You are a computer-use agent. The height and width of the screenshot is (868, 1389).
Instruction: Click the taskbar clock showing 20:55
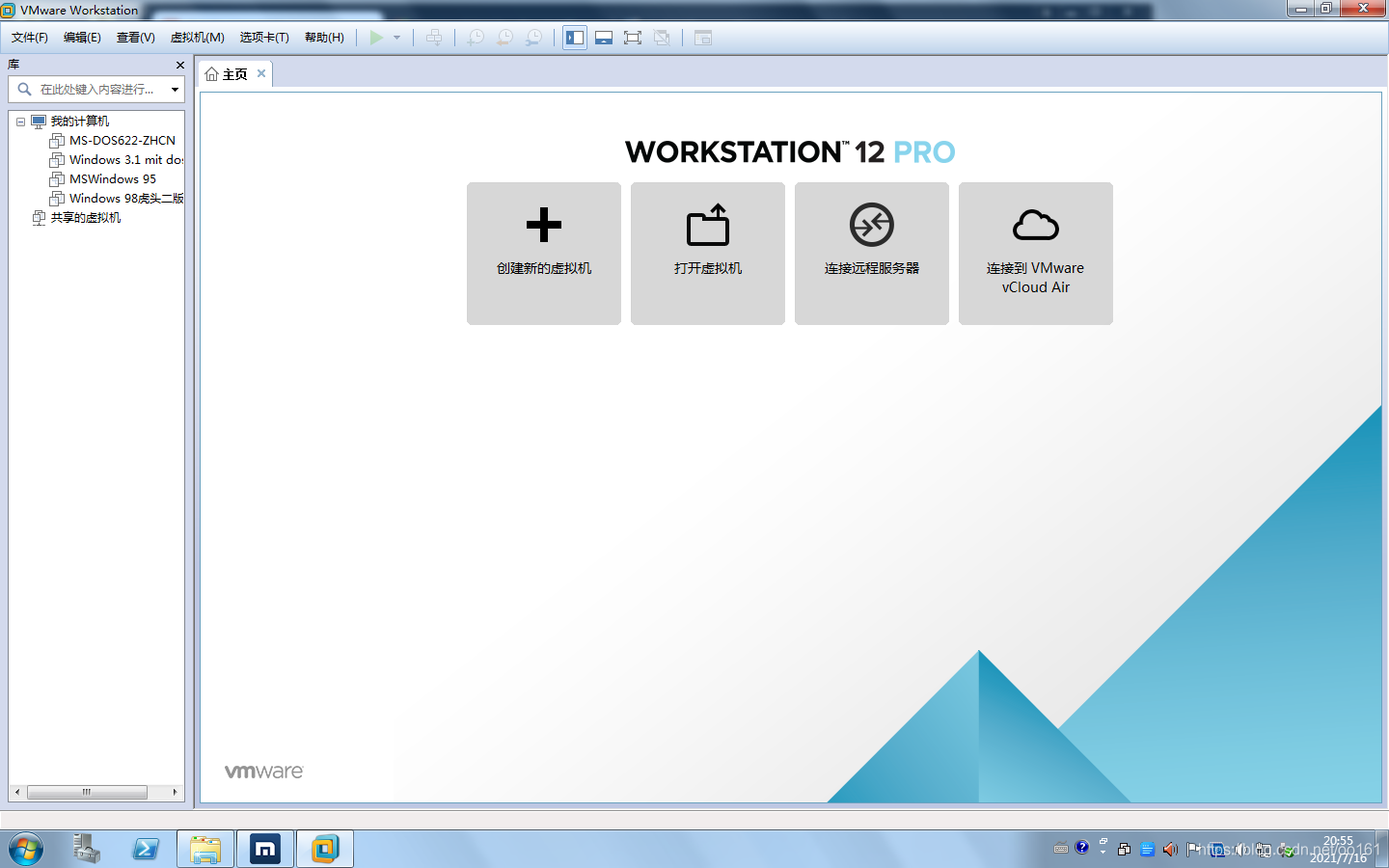click(x=1338, y=850)
